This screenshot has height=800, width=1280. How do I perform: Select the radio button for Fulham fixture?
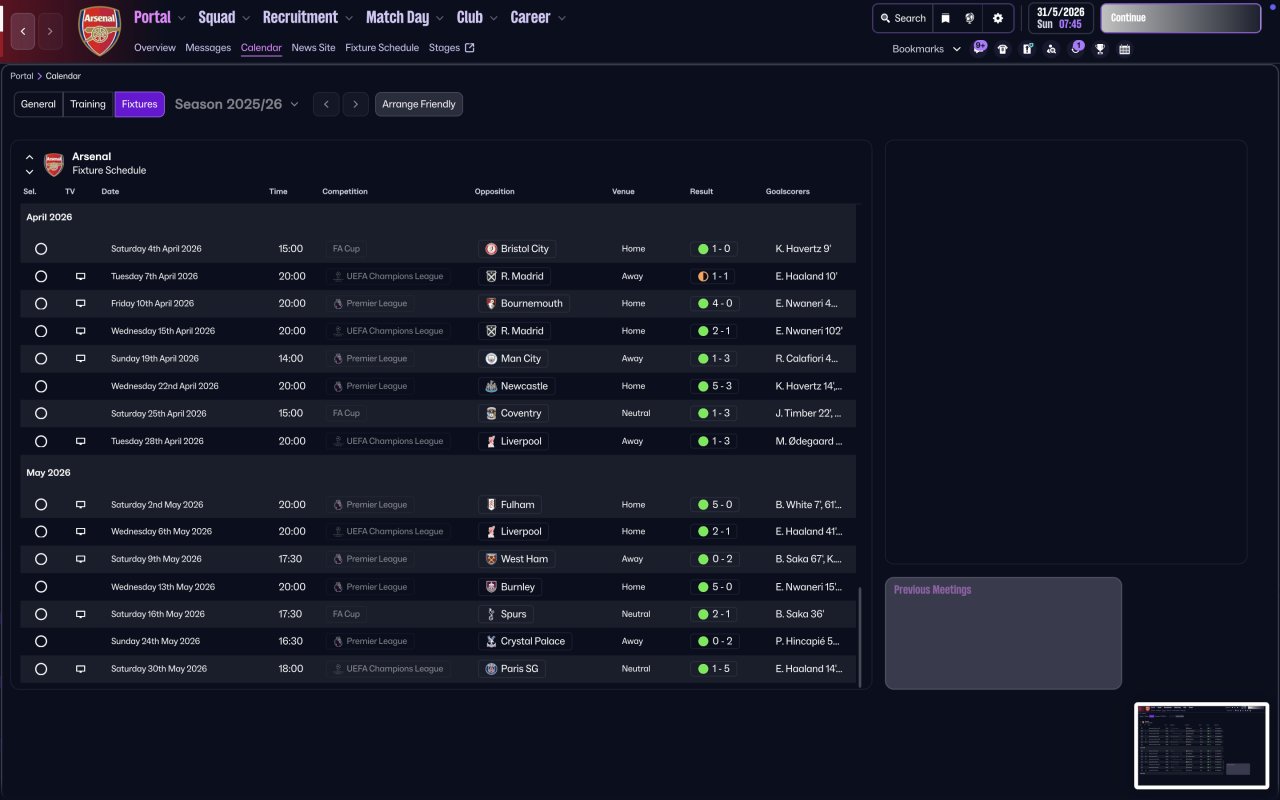click(x=41, y=505)
